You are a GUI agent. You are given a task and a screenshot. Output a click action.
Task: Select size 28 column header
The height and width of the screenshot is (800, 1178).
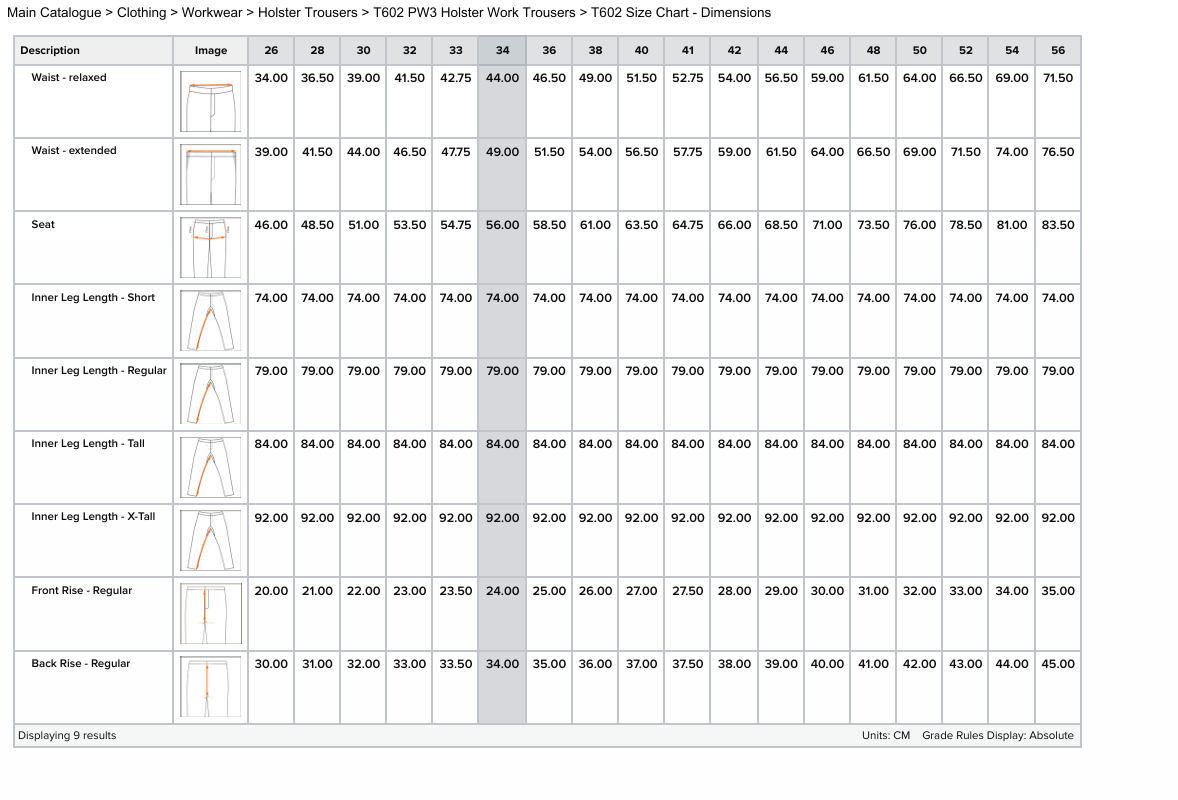(x=317, y=50)
